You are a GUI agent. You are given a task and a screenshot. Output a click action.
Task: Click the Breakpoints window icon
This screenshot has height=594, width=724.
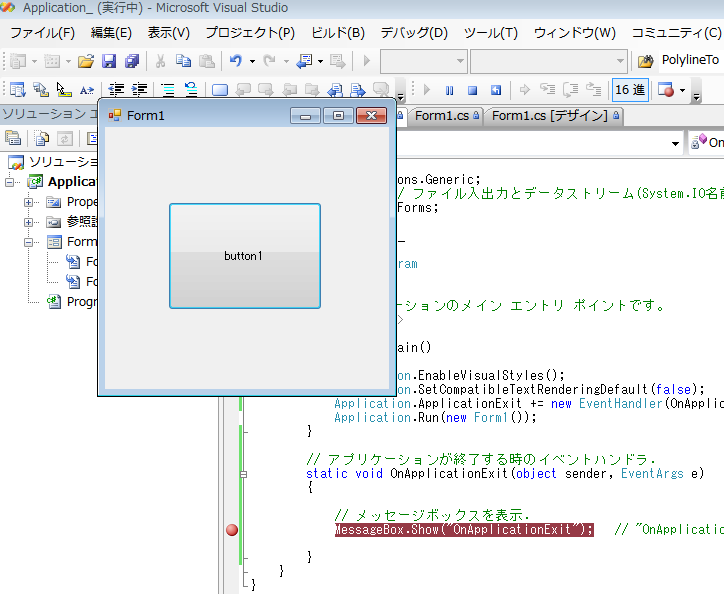click(665, 90)
